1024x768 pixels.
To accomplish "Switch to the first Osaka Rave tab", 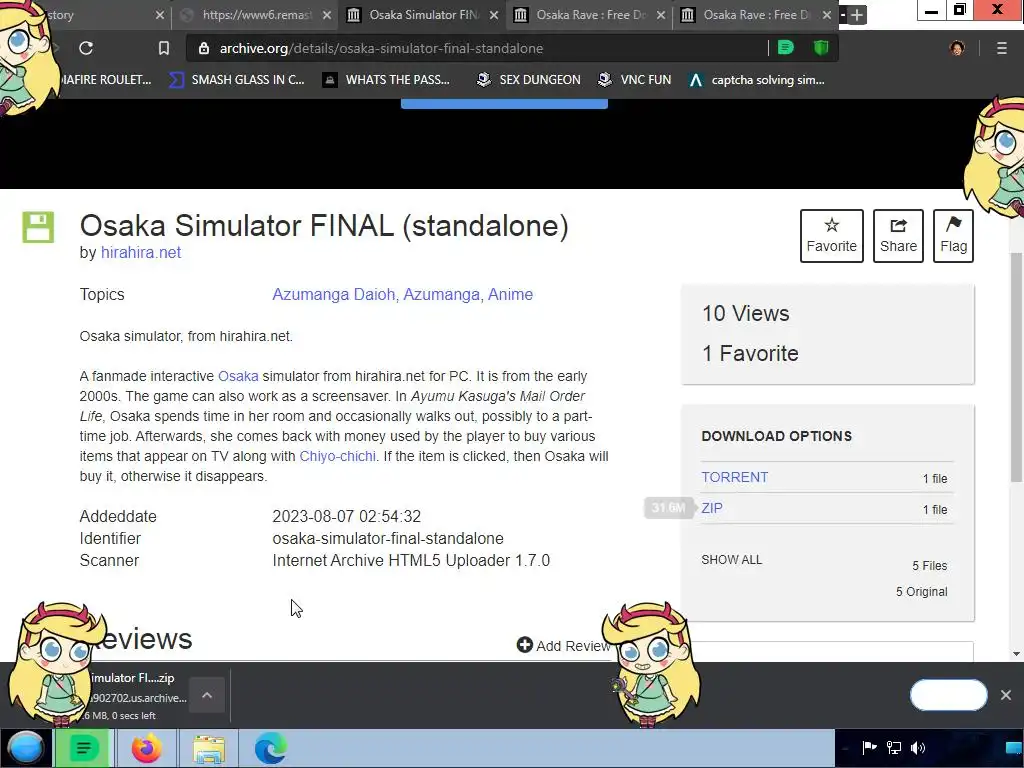I will [x=589, y=14].
